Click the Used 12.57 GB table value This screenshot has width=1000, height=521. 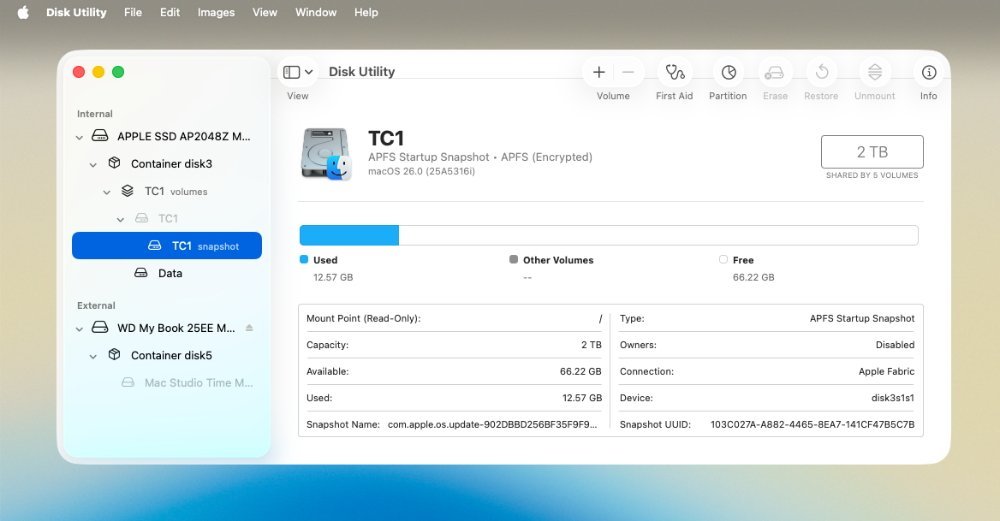click(582, 398)
